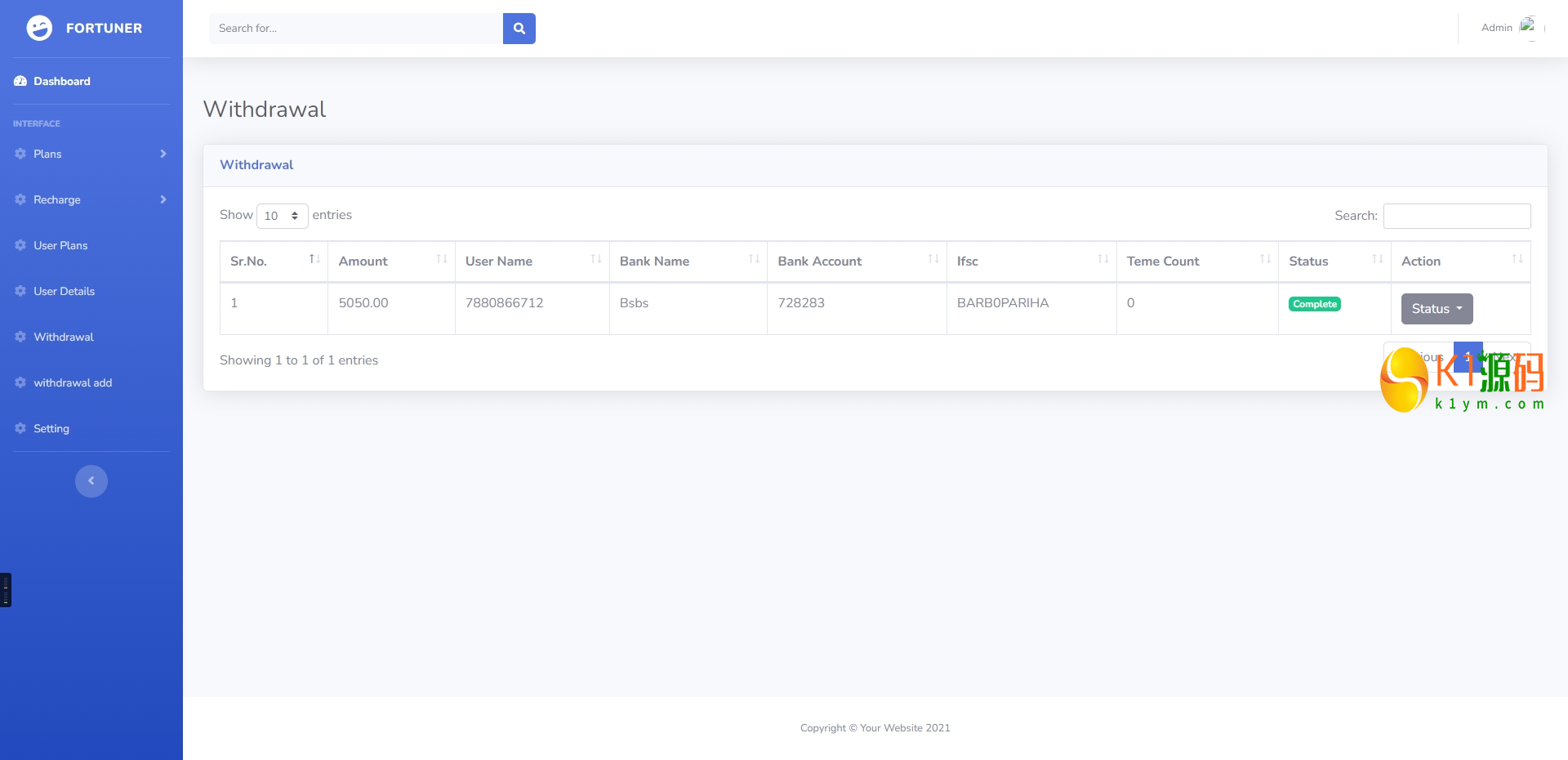Click the sort arrows on Ifsc column
This screenshot has height=760, width=1568.
tap(1103, 260)
